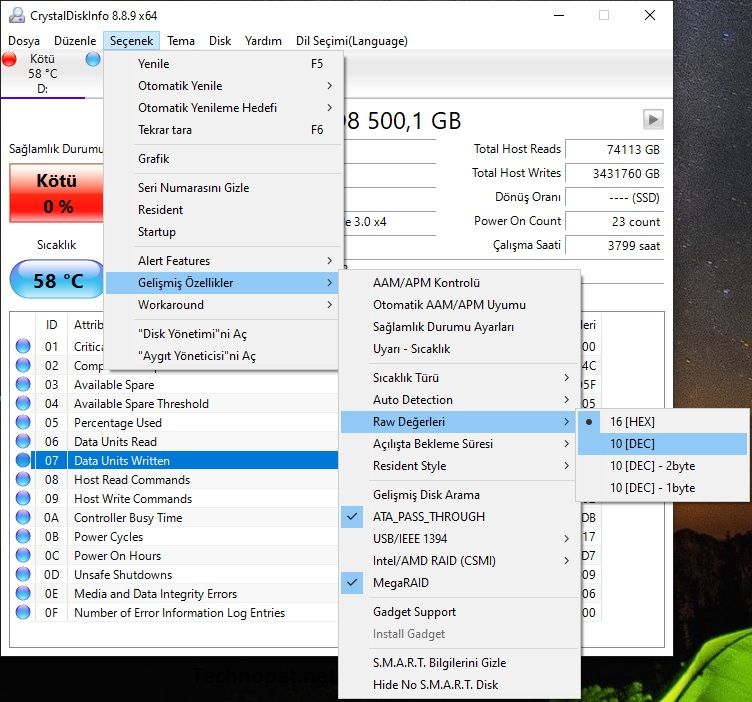Click the 58 °C temperature button
Screen dimensions: 752x702
point(57,279)
